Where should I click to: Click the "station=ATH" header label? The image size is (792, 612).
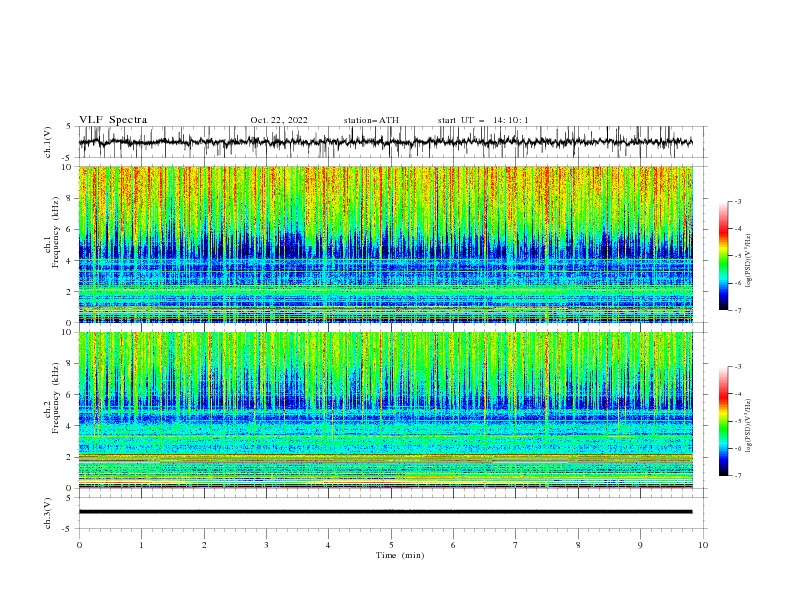point(371,120)
